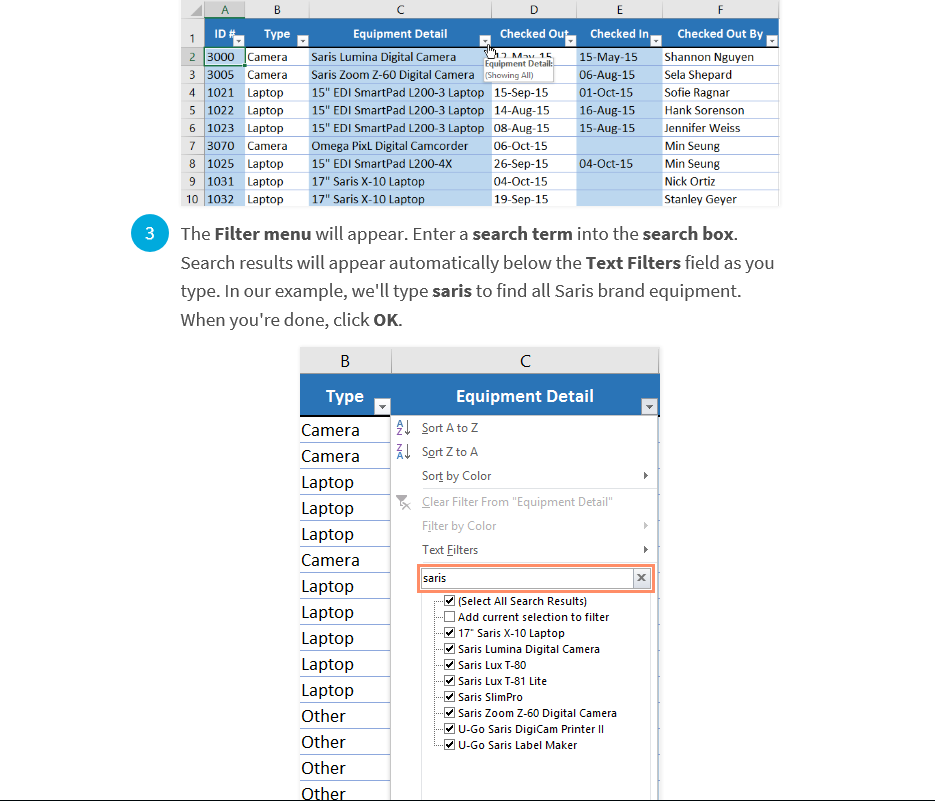
Task: Click the 15-Sep-15 checked out cell
Action: click(534, 92)
